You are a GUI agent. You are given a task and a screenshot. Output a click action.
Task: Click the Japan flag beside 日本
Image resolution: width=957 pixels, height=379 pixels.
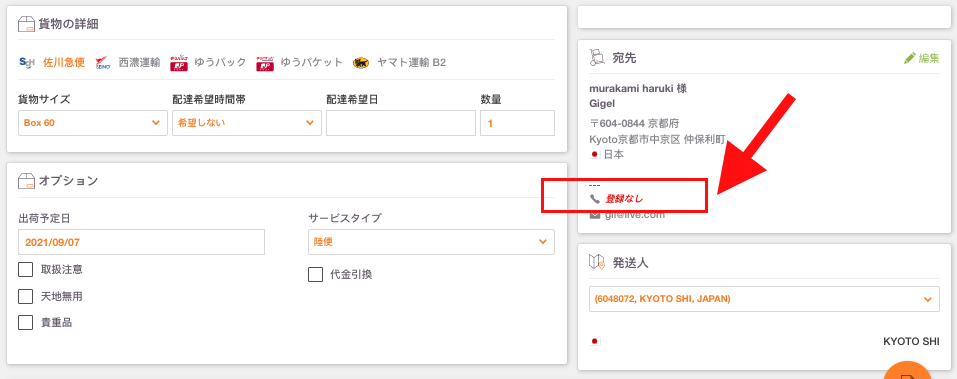click(x=595, y=154)
